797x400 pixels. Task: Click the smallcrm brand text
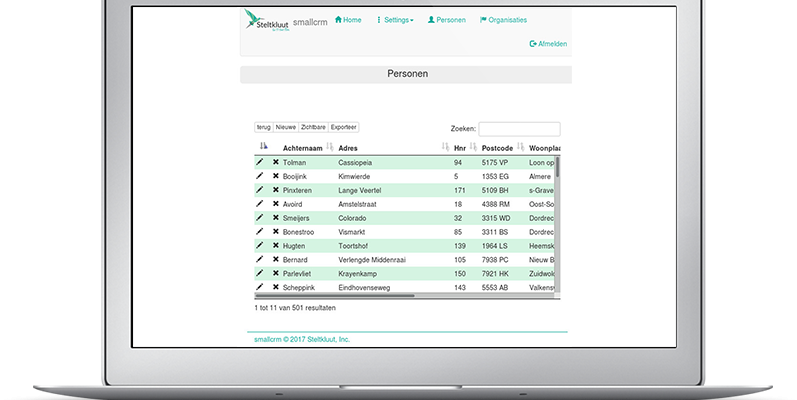coord(310,22)
